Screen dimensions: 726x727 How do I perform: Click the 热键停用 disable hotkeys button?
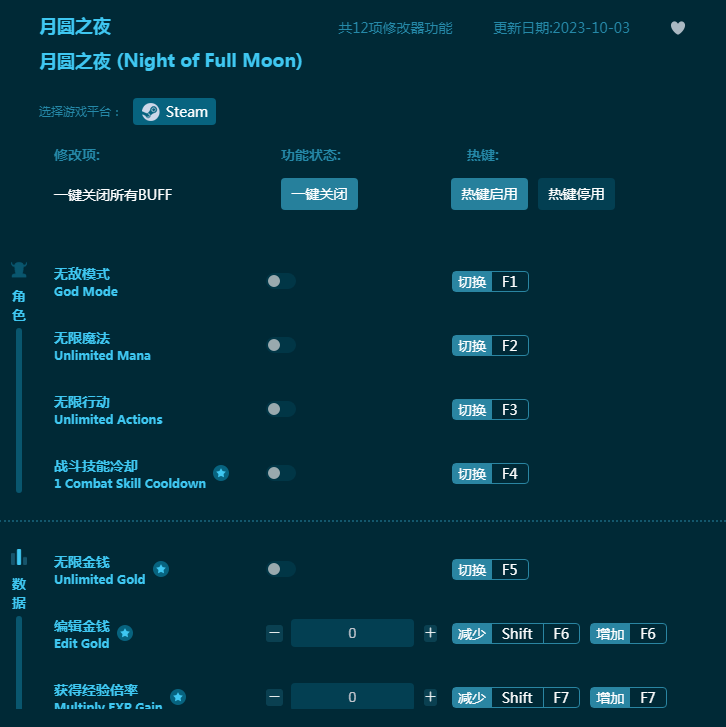(576, 194)
